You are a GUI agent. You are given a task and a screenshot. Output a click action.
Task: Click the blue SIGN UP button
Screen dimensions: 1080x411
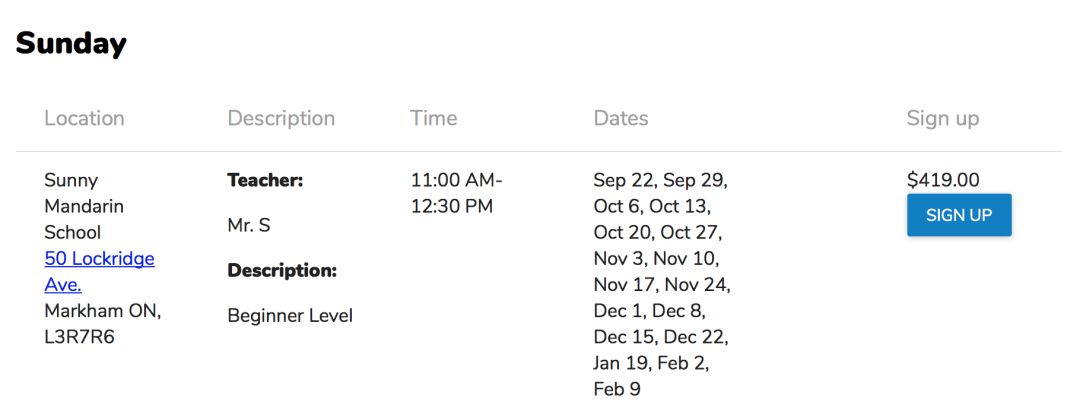959,215
